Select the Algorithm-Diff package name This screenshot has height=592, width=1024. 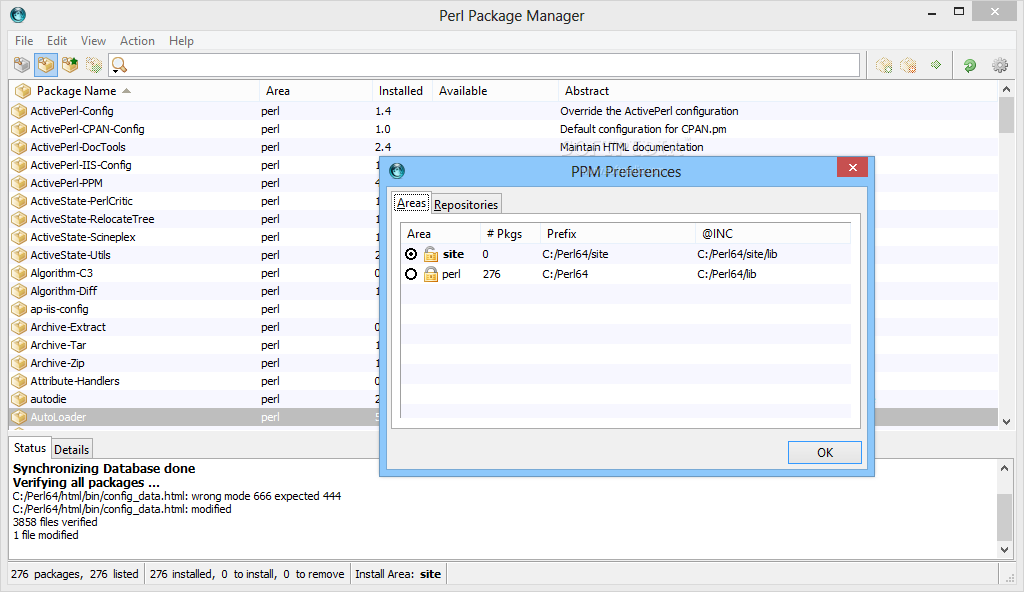point(64,291)
